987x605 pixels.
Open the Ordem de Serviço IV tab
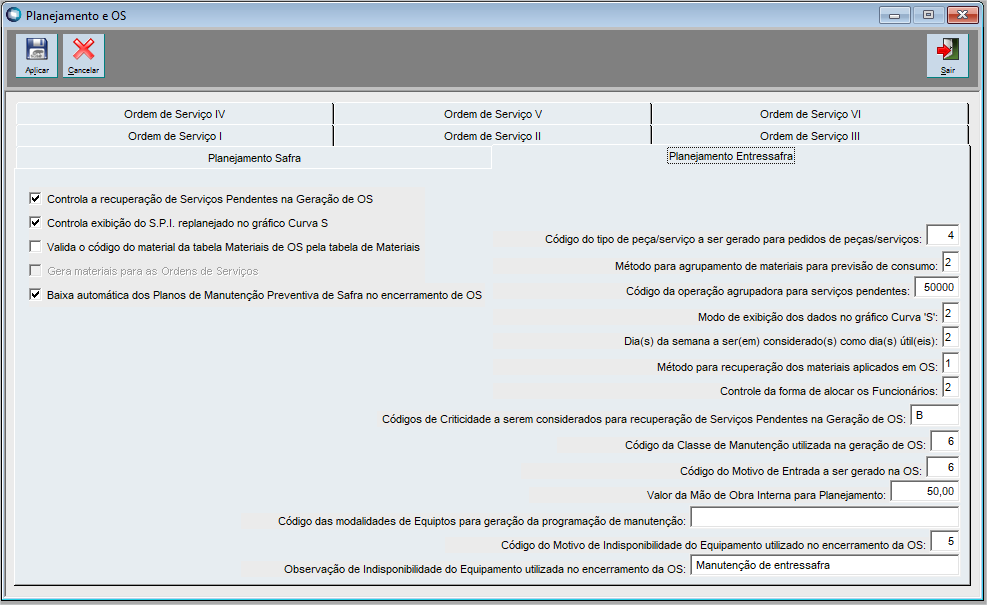pos(174,114)
